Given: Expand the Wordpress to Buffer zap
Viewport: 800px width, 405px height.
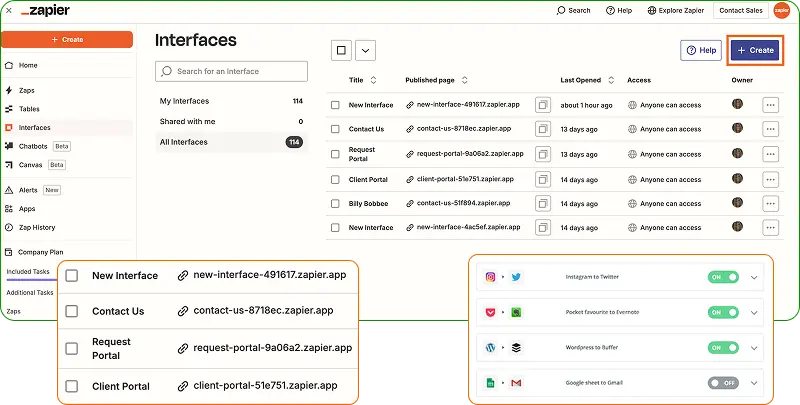Looking at the screenshot, I should tap(754, 348).
